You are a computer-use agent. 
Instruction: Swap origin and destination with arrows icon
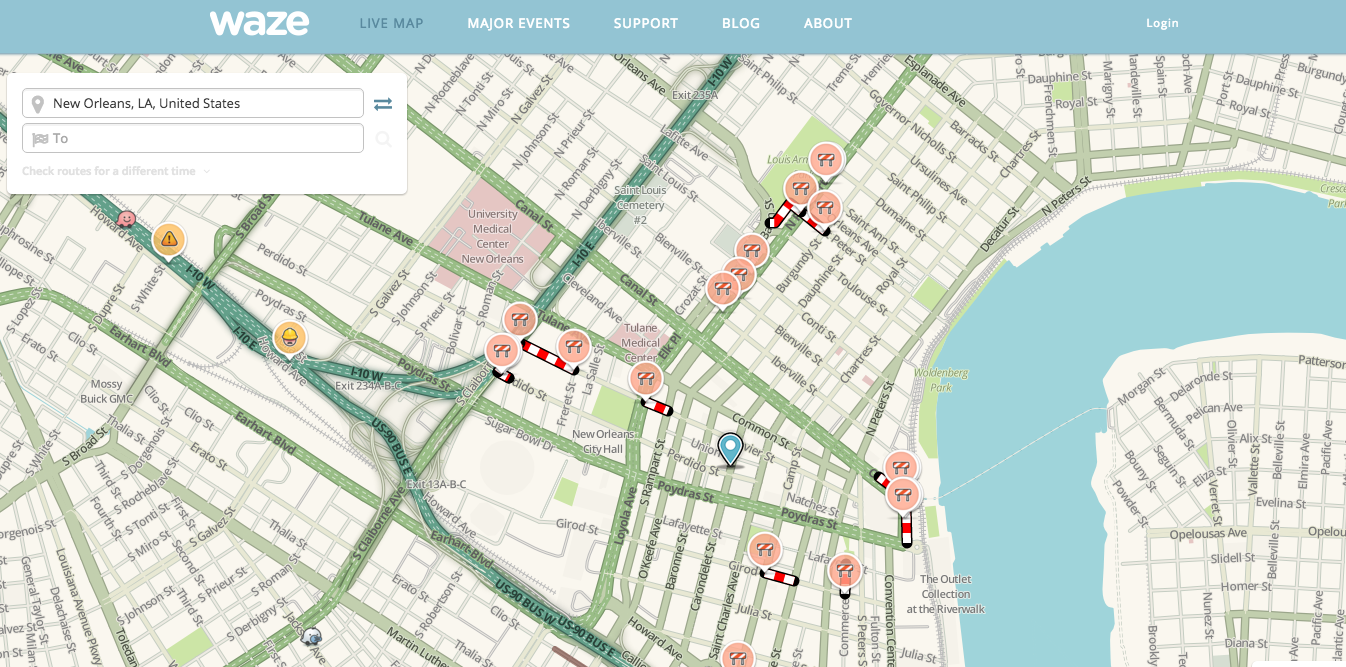pos(383,104)
